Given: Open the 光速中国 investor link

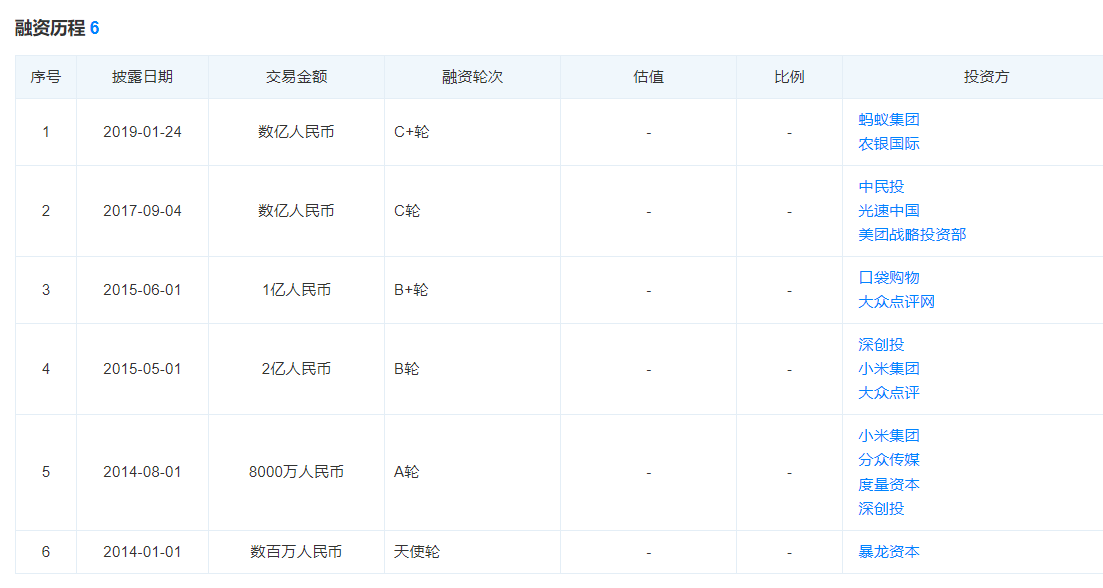Looking at the screenshot, I should [x=888, y=210].
